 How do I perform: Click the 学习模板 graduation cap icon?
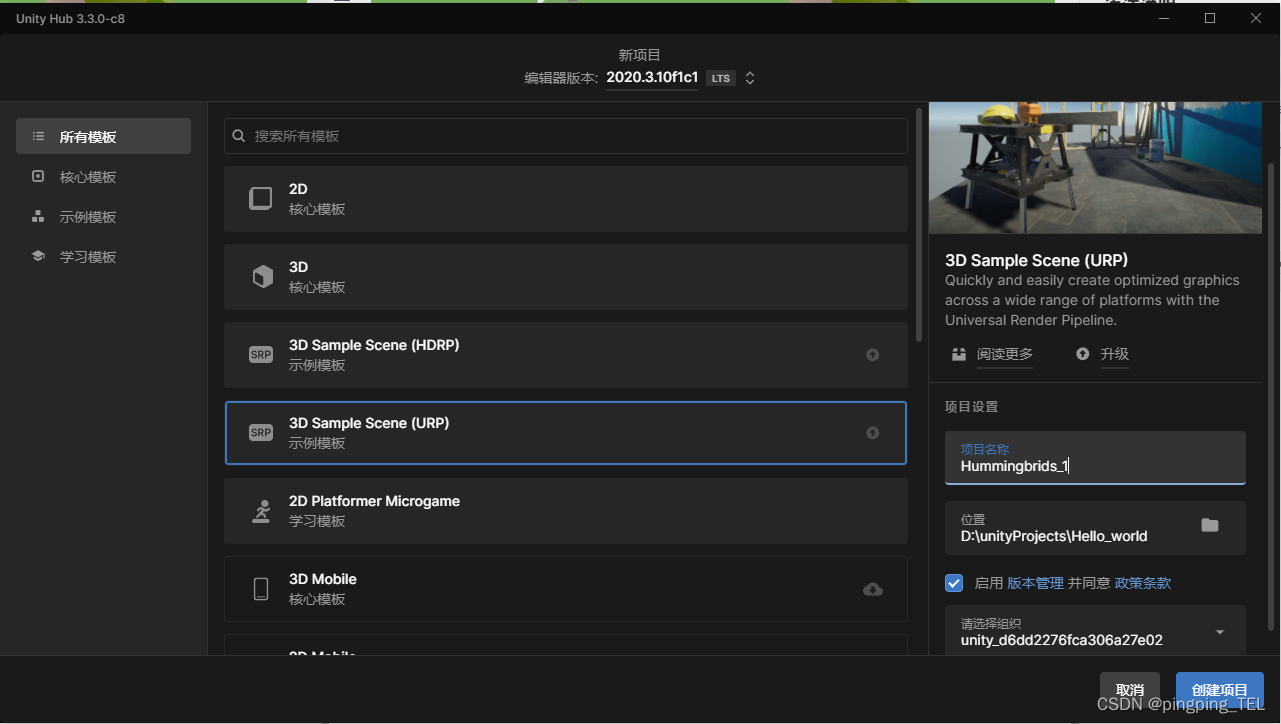(x=38, y=256)
